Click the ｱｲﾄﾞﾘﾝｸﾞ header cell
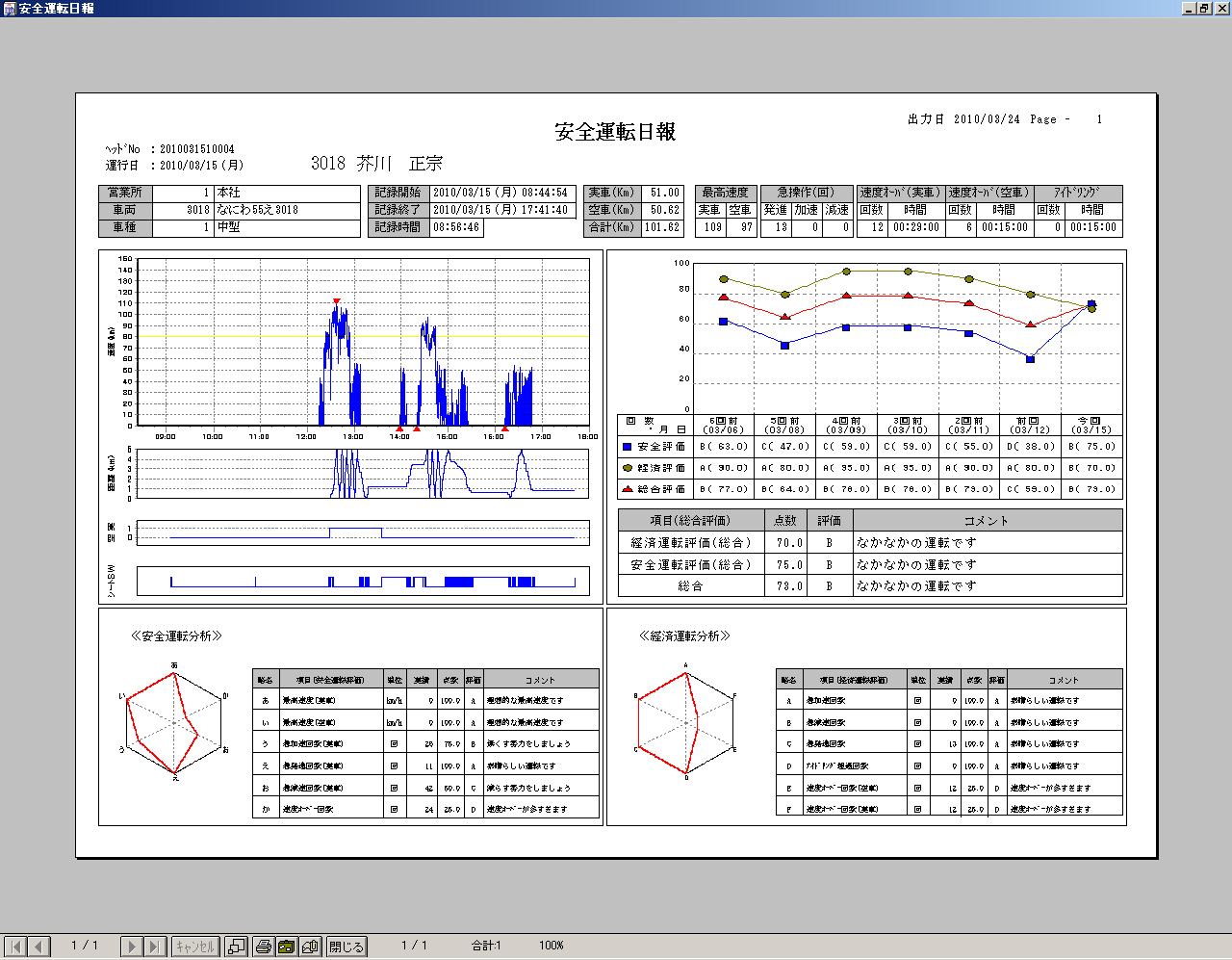Image resolution: width=1232 pixels, height=960 pixels. click(1078, 193)
